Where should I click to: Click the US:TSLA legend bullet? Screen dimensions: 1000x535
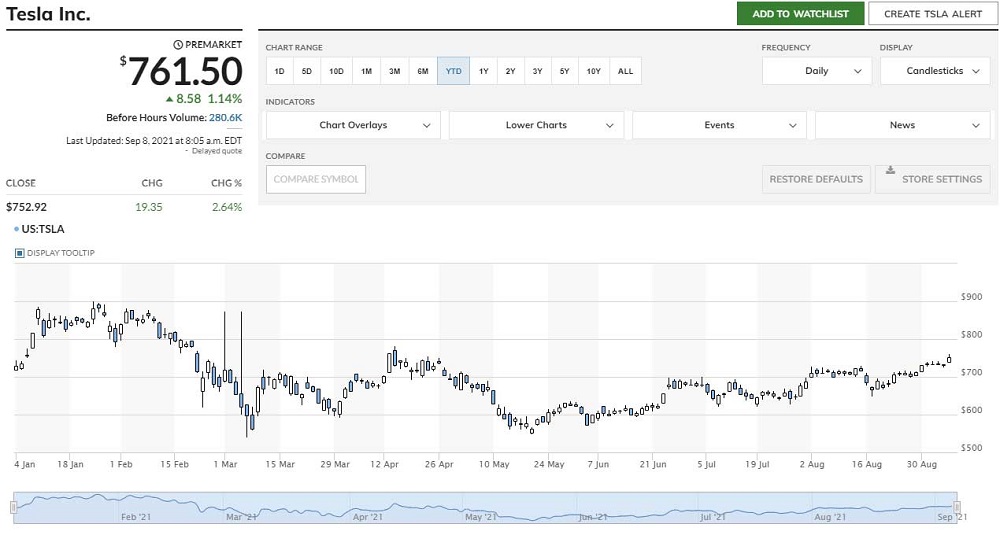[x=16, y=229]
